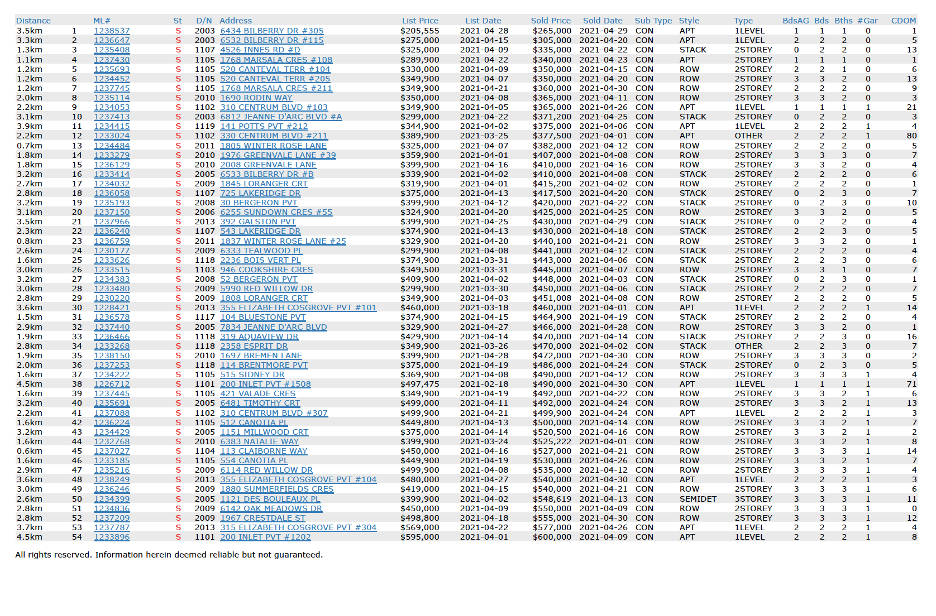The width and height of the screenshot is (936, 616).
Task: Sort by the Distance column header
Action: point(33,20)
